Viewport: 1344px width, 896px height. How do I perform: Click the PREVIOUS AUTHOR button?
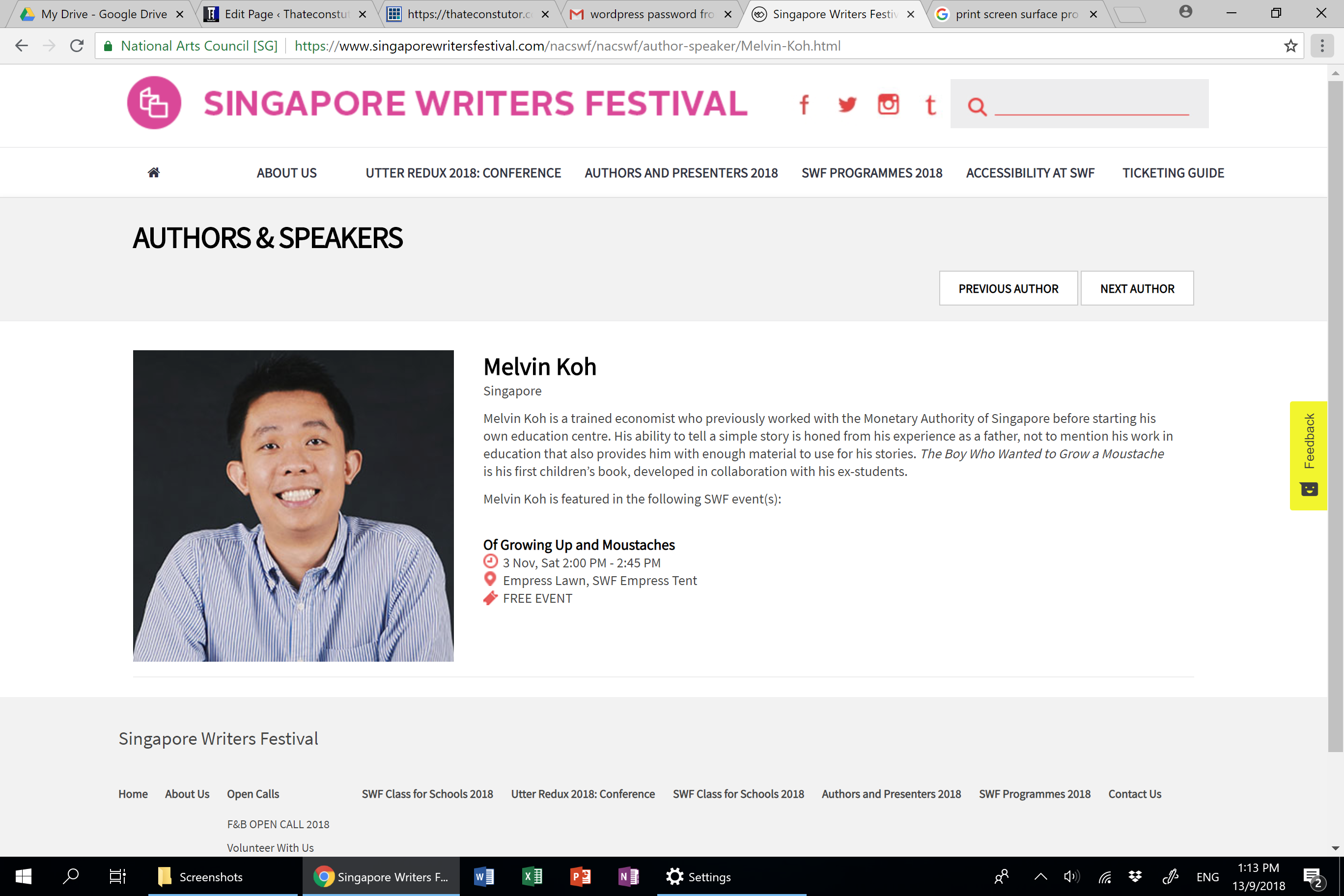tap(1008, 288)
